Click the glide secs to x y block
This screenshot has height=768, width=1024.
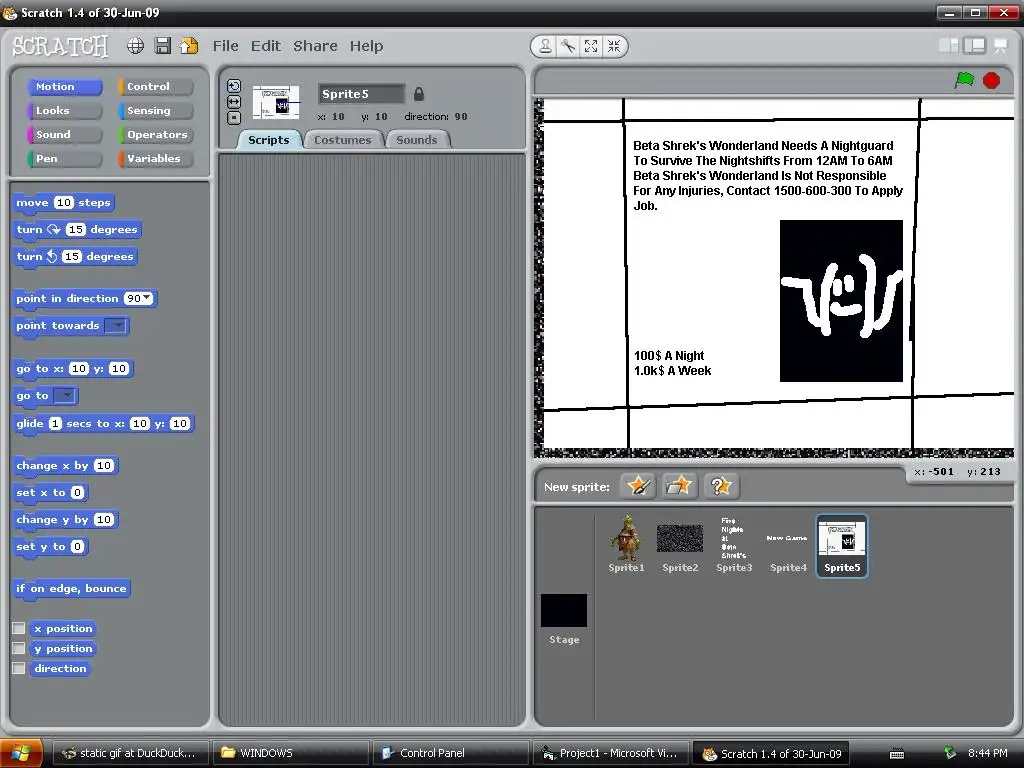103,423
